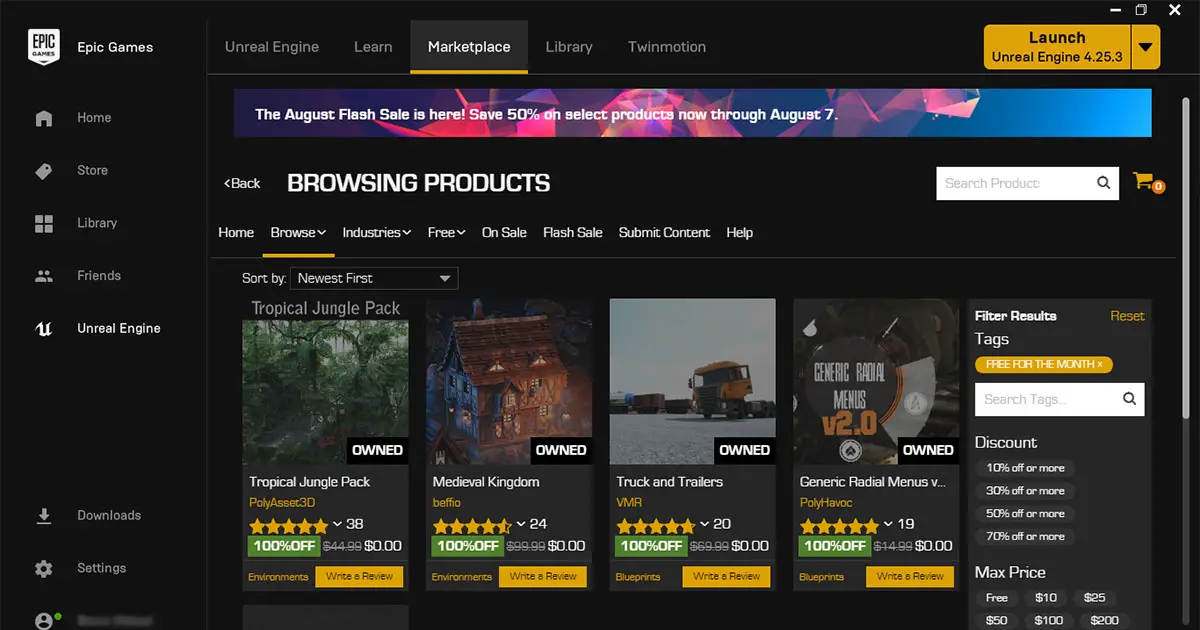Screen dimensions: 1200x630
Task: Expand rating breakdown for Tropical Jungle Pack
Action: point(337,524)
